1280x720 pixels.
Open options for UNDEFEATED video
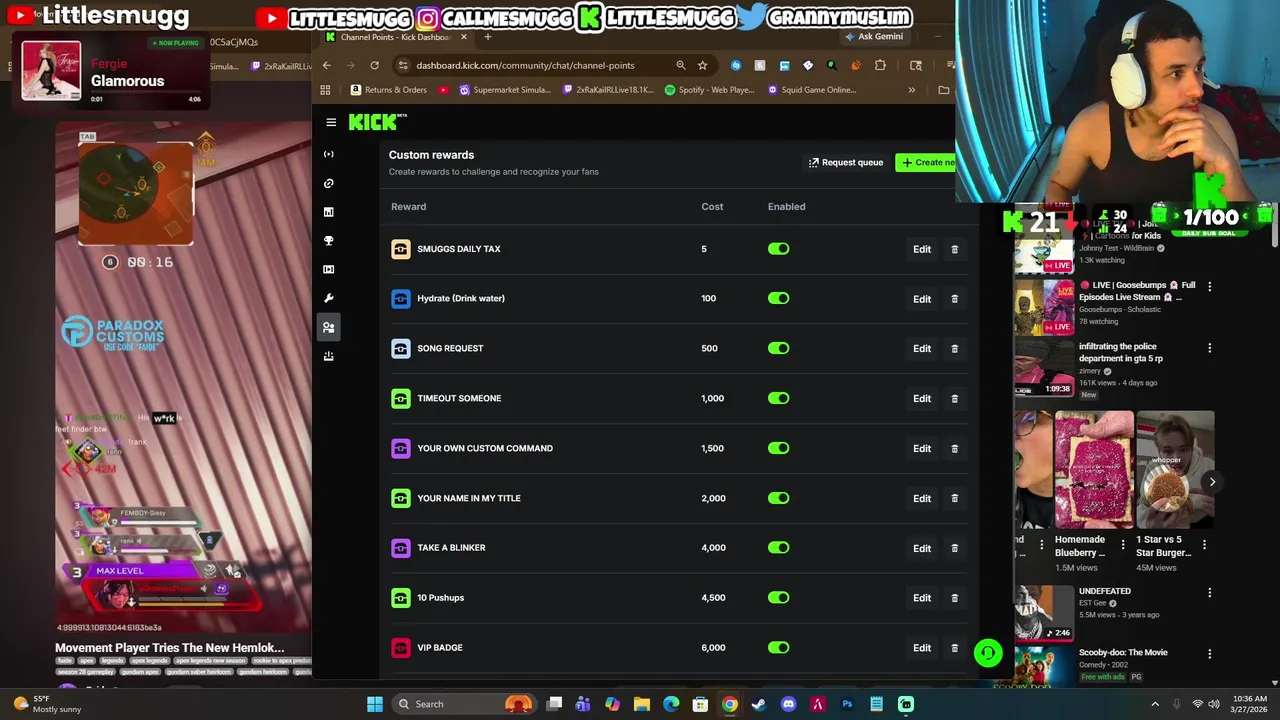[1209, 592]
